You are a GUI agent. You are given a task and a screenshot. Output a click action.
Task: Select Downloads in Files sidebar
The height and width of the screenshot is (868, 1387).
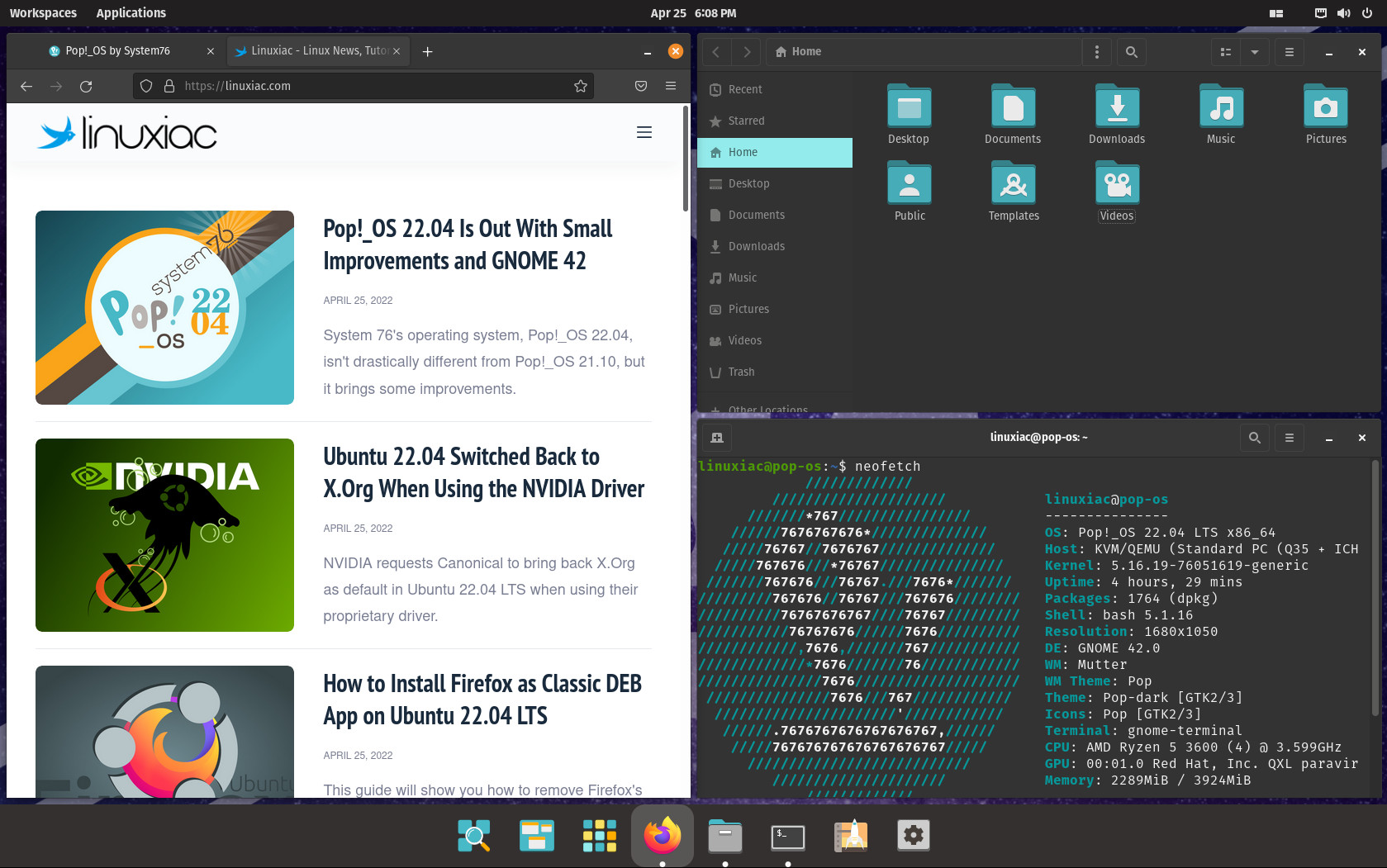click(775, 246)
